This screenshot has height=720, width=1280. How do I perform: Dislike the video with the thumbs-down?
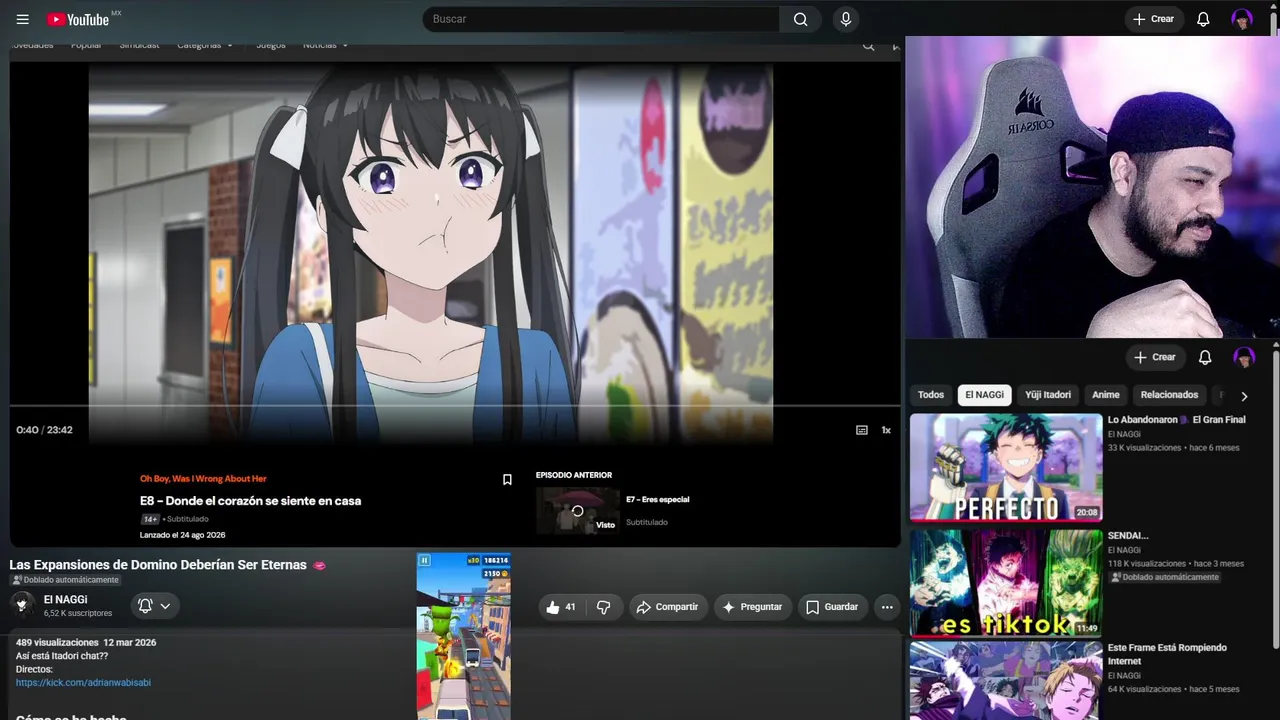pyautogui.click(x=603, y=607)
